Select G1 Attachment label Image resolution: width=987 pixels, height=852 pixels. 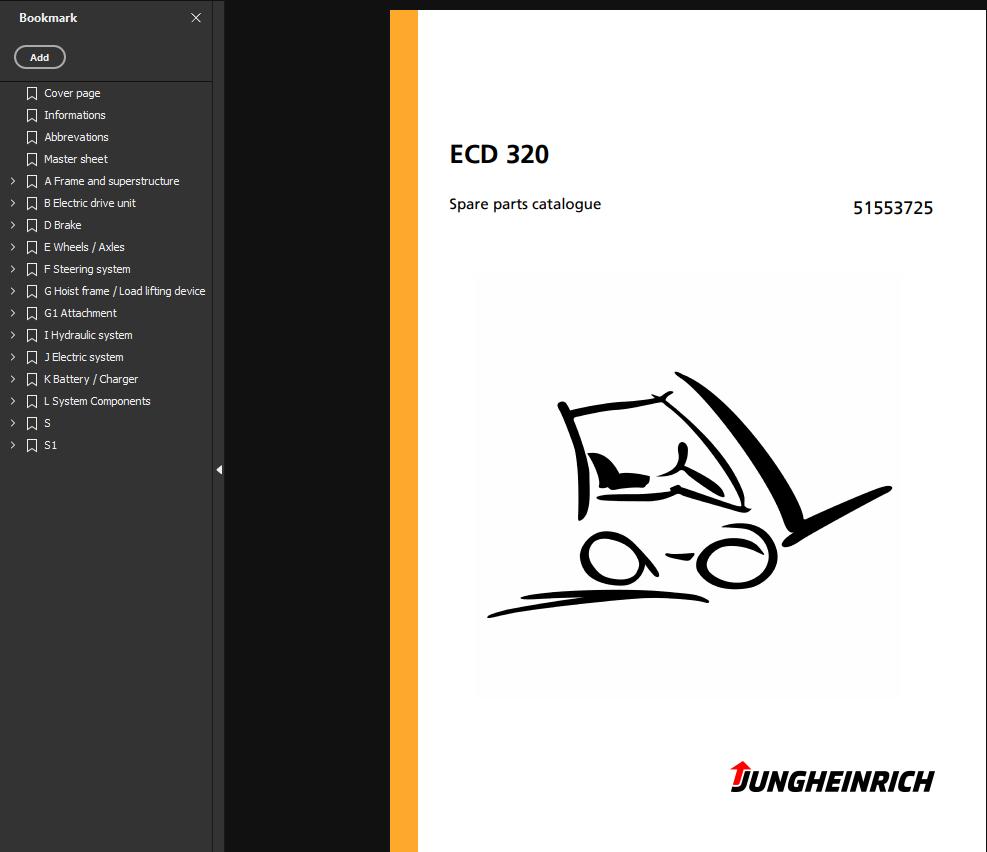pos(80,313)
